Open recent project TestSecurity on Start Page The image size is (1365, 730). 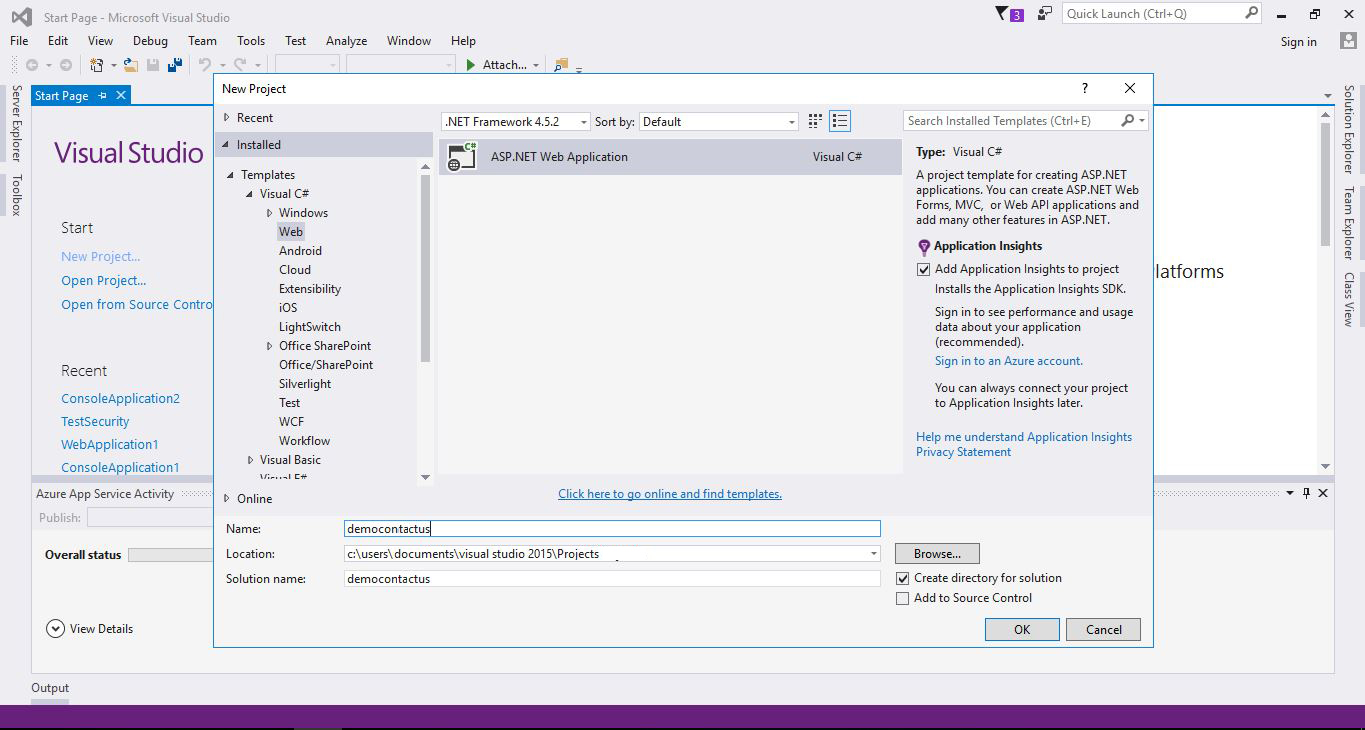[x=95, y=422]
